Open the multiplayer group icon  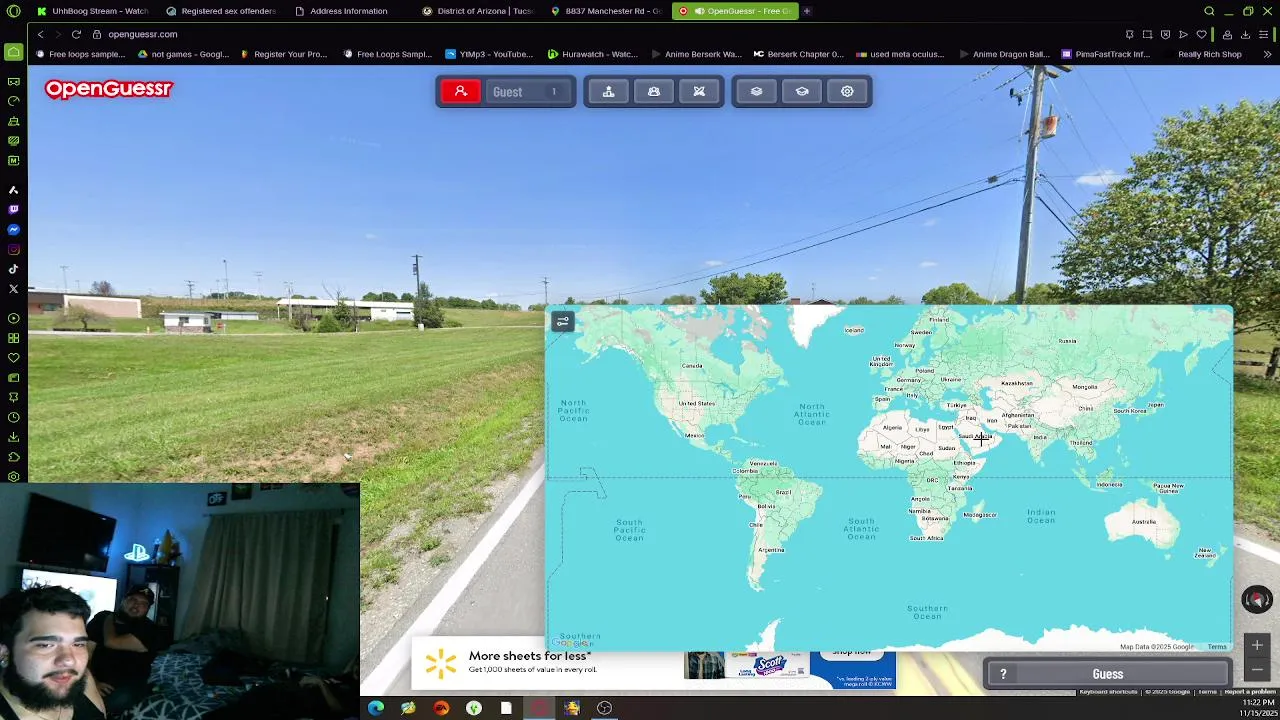coord(654,92)
